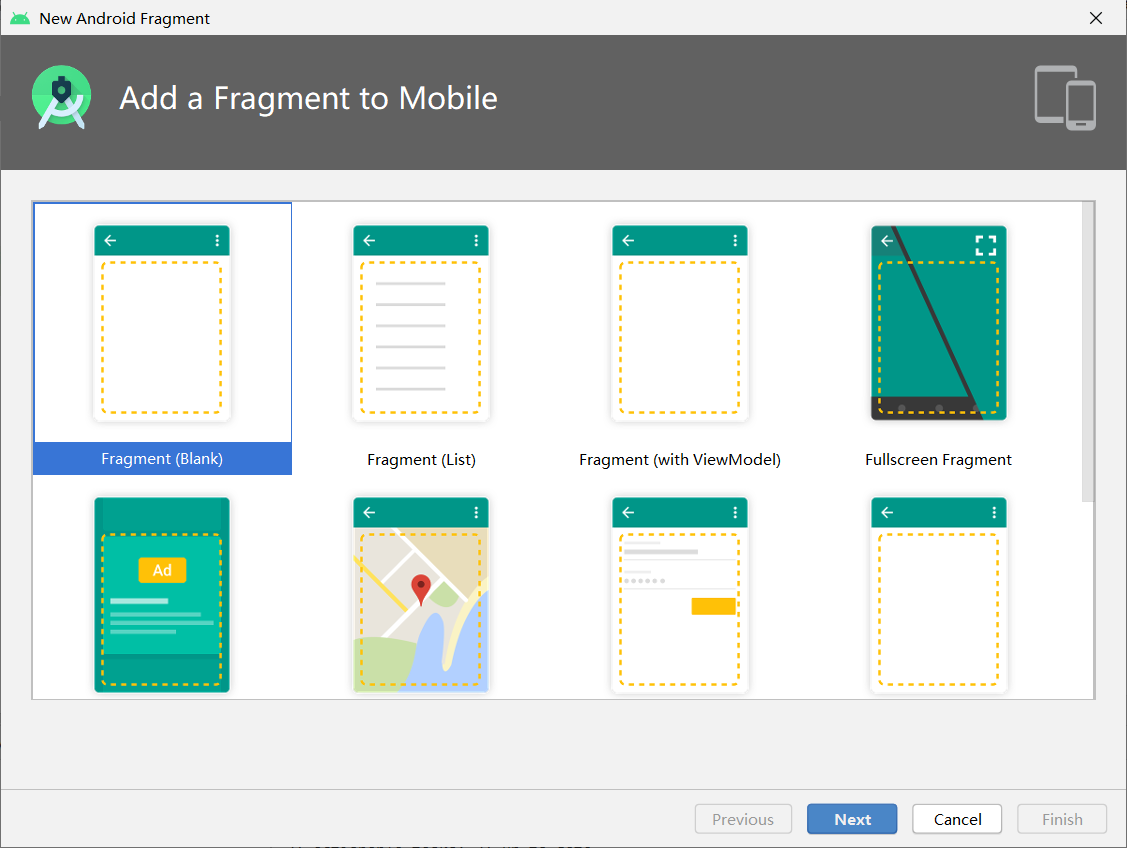The width and height of the screenshot is (1127, 848).
Task: Click the fullscreen expand icon on Fullscreen Fragment preview
Action: tap(985, 241)
